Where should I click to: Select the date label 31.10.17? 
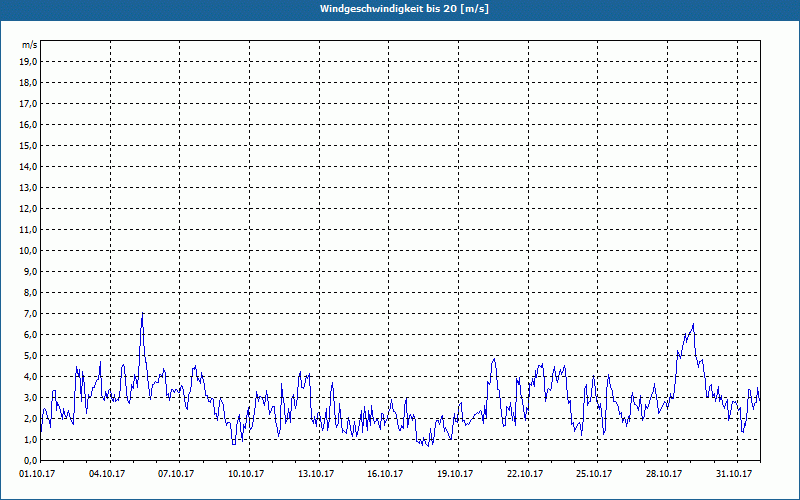734,474
